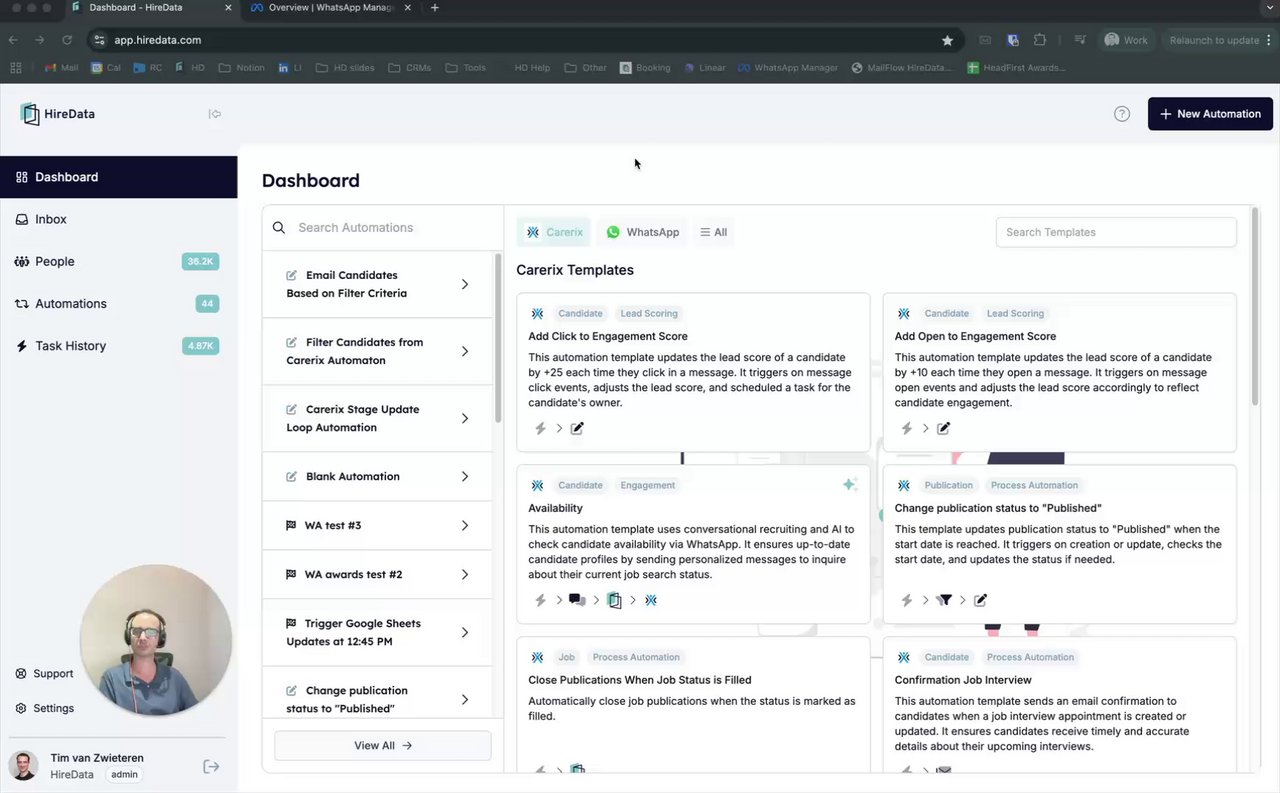Click the Search Templates field
The width and height of the screenshot is (1280, 793).
[1116, 232]
